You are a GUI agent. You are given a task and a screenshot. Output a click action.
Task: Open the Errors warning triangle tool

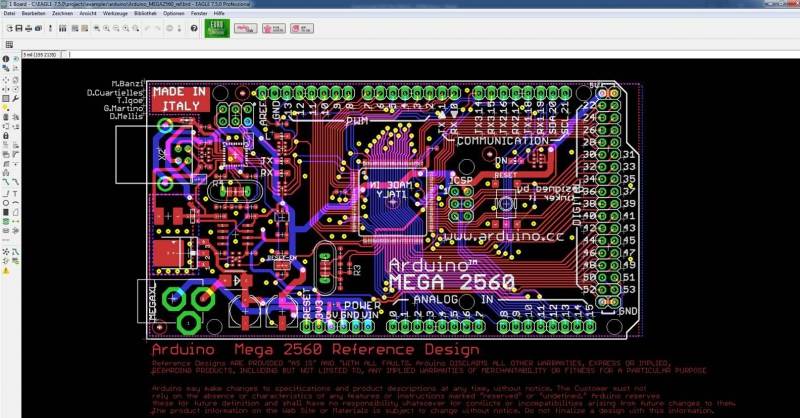pyautogui.click(x=6, y=271)
